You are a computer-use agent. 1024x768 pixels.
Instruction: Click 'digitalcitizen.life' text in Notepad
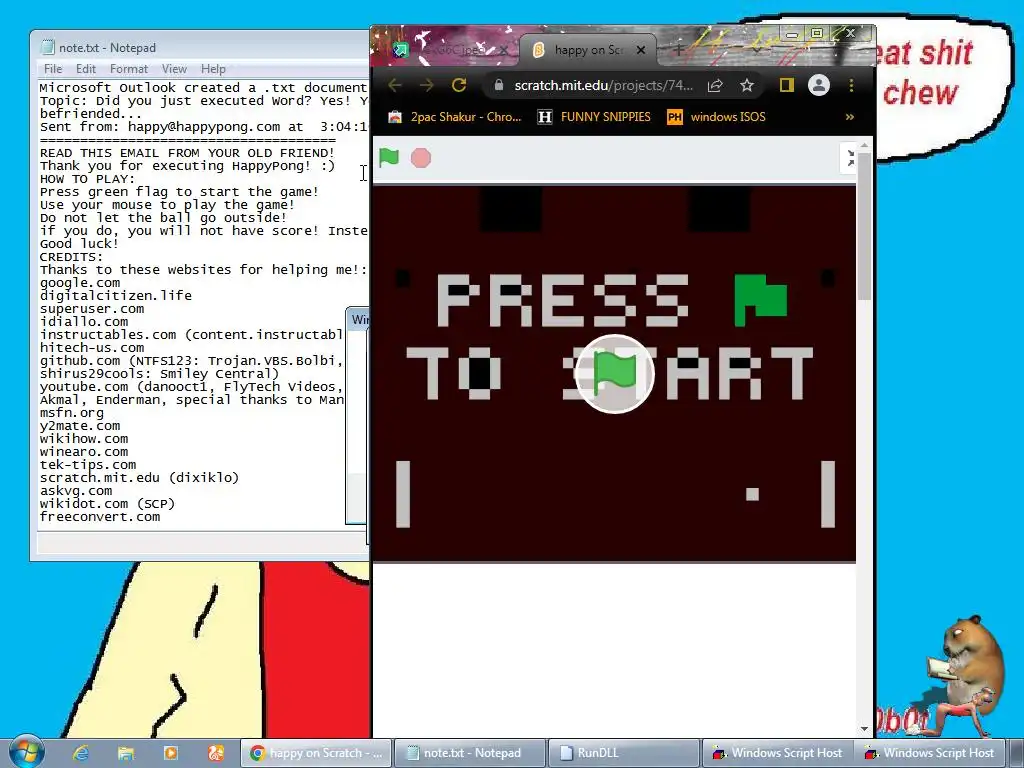(116, 296)
